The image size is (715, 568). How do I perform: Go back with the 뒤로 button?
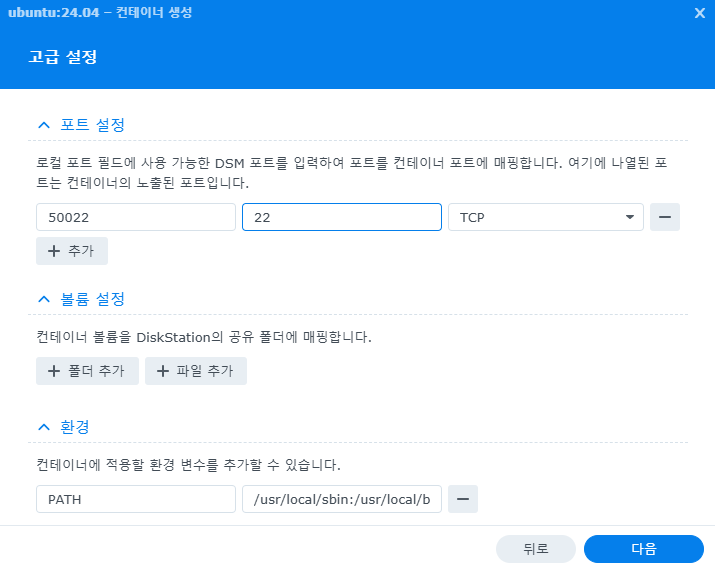coord(536,549)
